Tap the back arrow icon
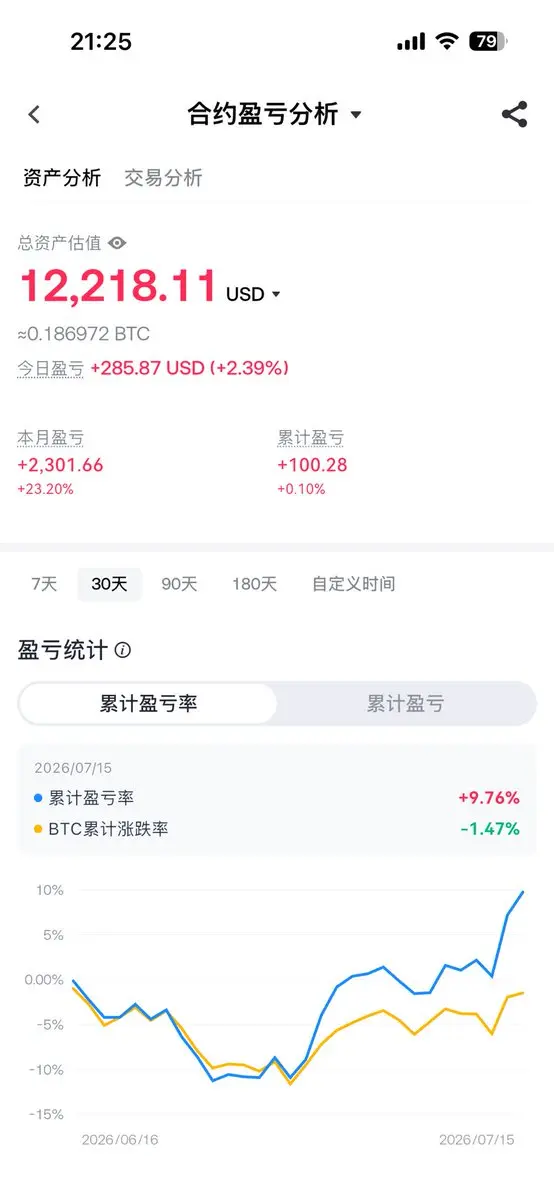This screenshot has height=1200, width=554. pyautogui.click(x=34, y=114)
